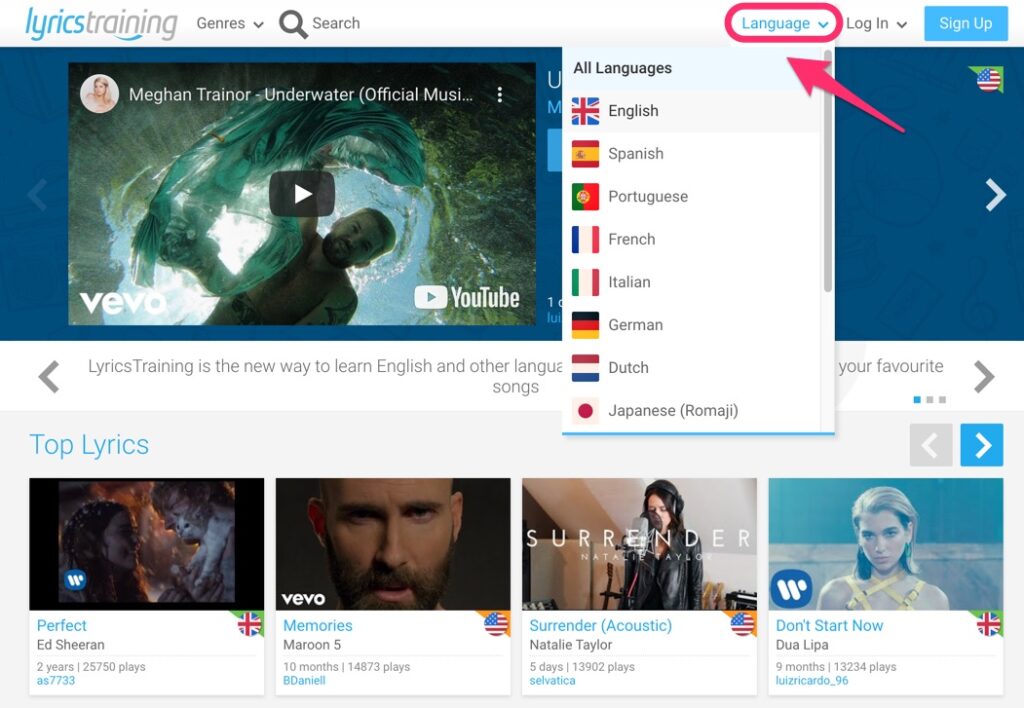Open the Don't Start Now song link
This screenshot has width=1024, height=708.
coord(829,625)
